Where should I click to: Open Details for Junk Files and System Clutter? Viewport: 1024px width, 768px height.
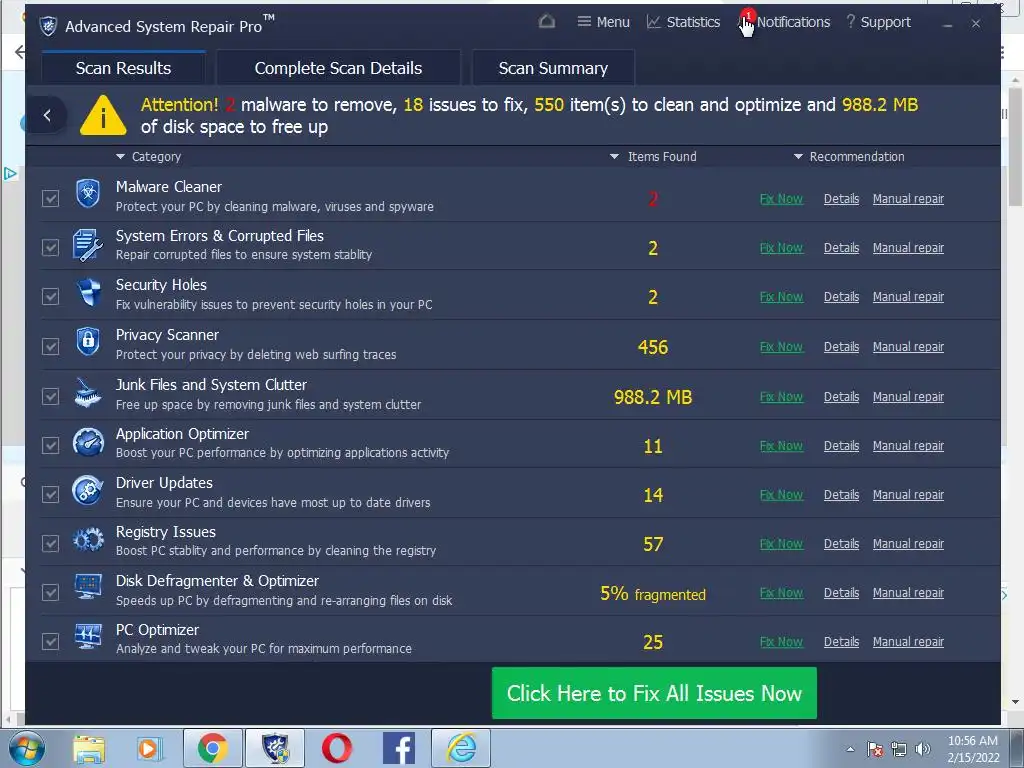point(841,396)
